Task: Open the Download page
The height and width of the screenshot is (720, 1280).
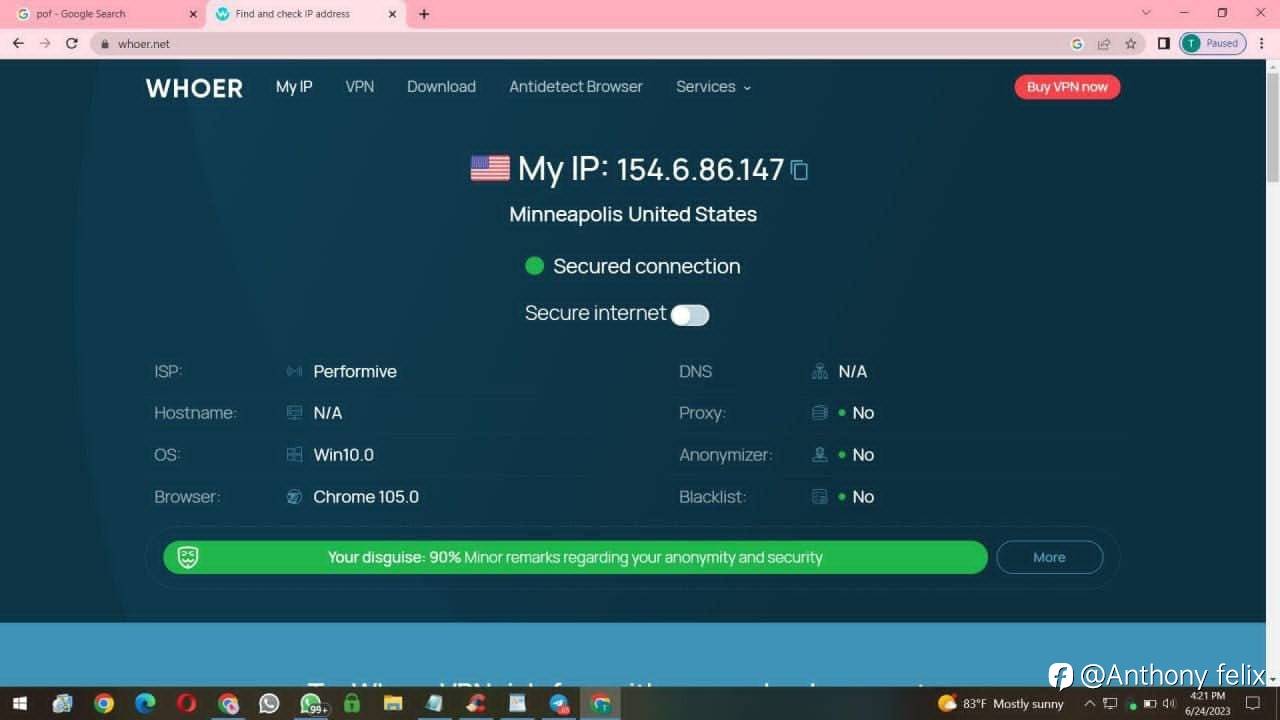Action: [441, 87]
